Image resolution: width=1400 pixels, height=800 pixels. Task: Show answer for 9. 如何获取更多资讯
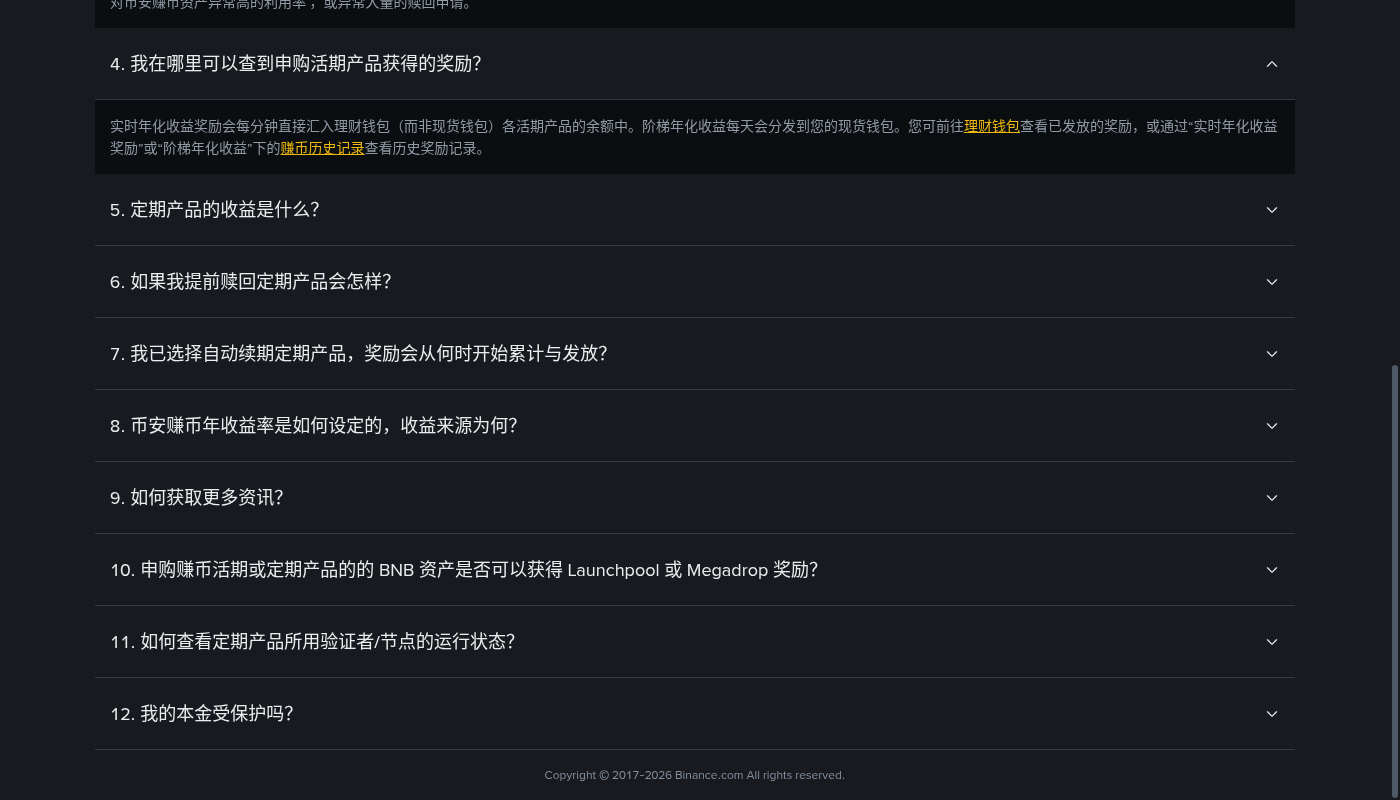[x=694, y=498]
